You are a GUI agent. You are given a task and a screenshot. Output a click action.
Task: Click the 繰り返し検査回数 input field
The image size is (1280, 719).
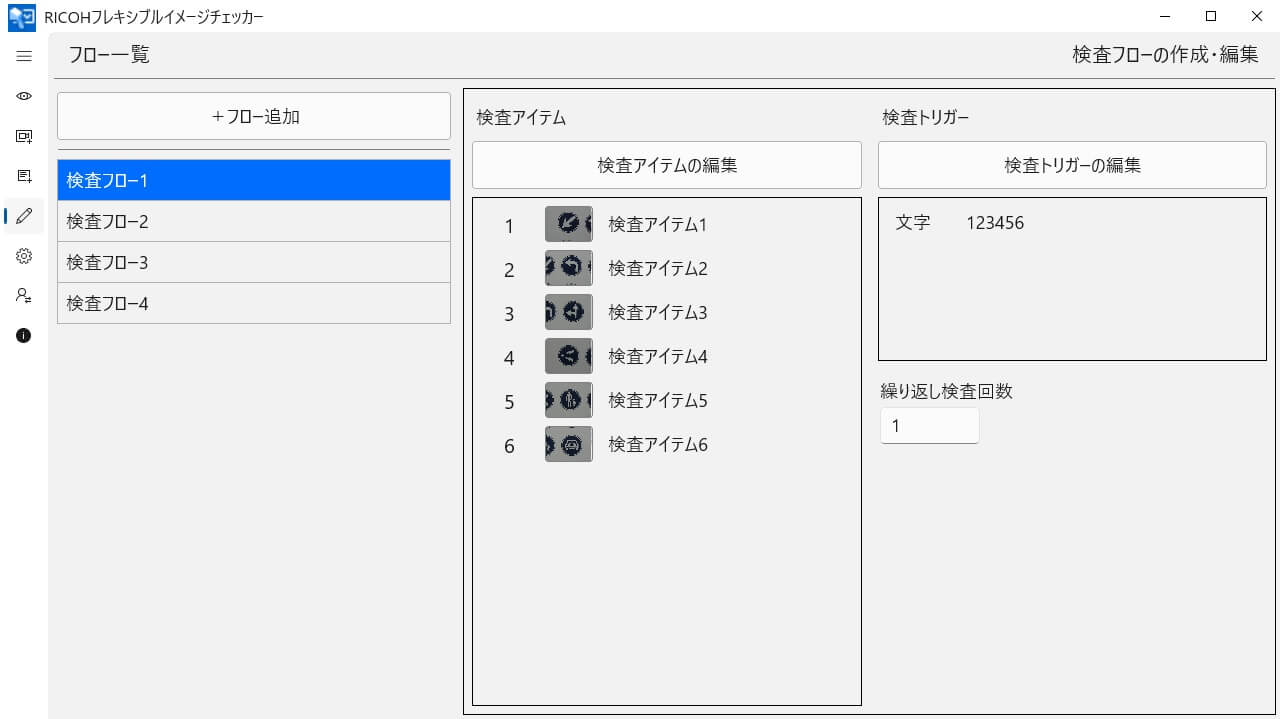click(929, 426)
